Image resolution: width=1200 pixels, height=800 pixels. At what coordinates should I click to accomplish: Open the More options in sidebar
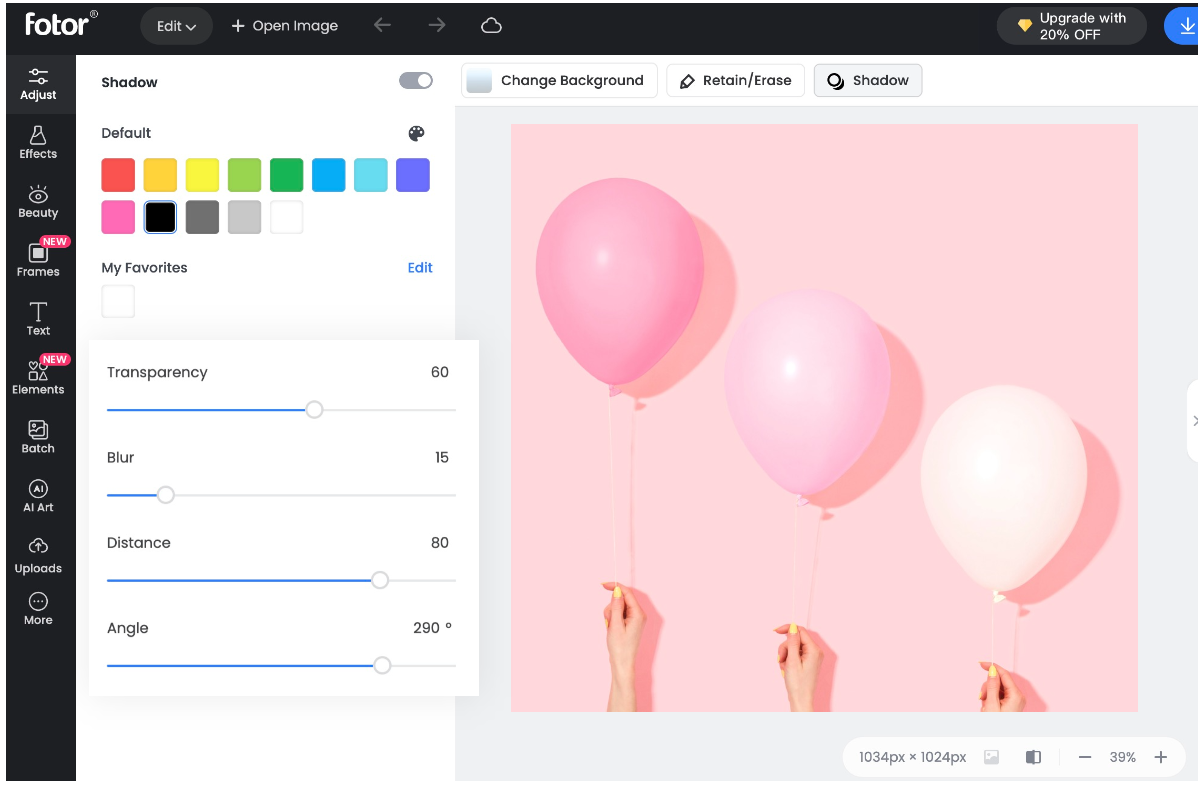pos(38,608)
